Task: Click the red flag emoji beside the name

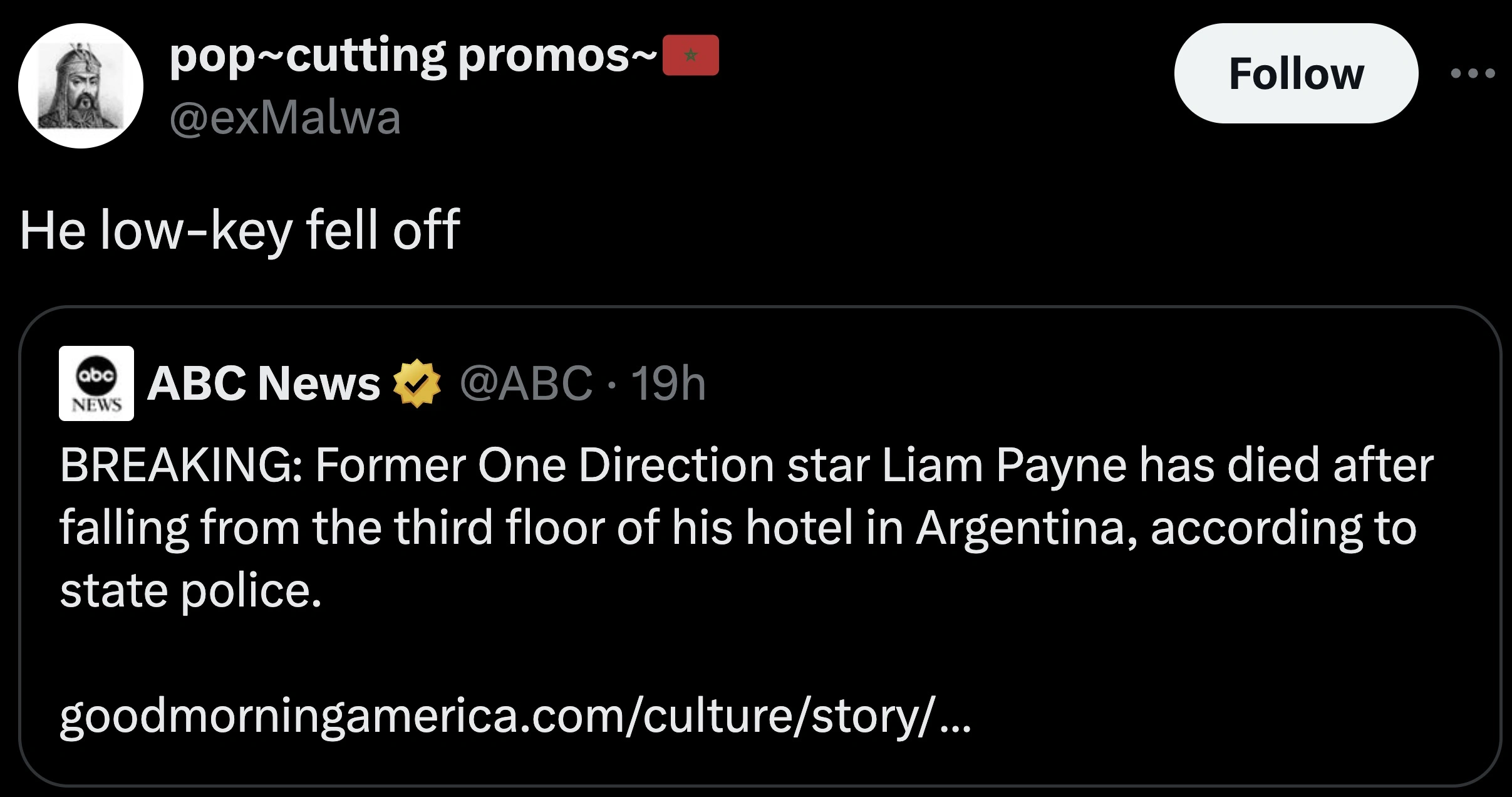Action: click(690, 56)
